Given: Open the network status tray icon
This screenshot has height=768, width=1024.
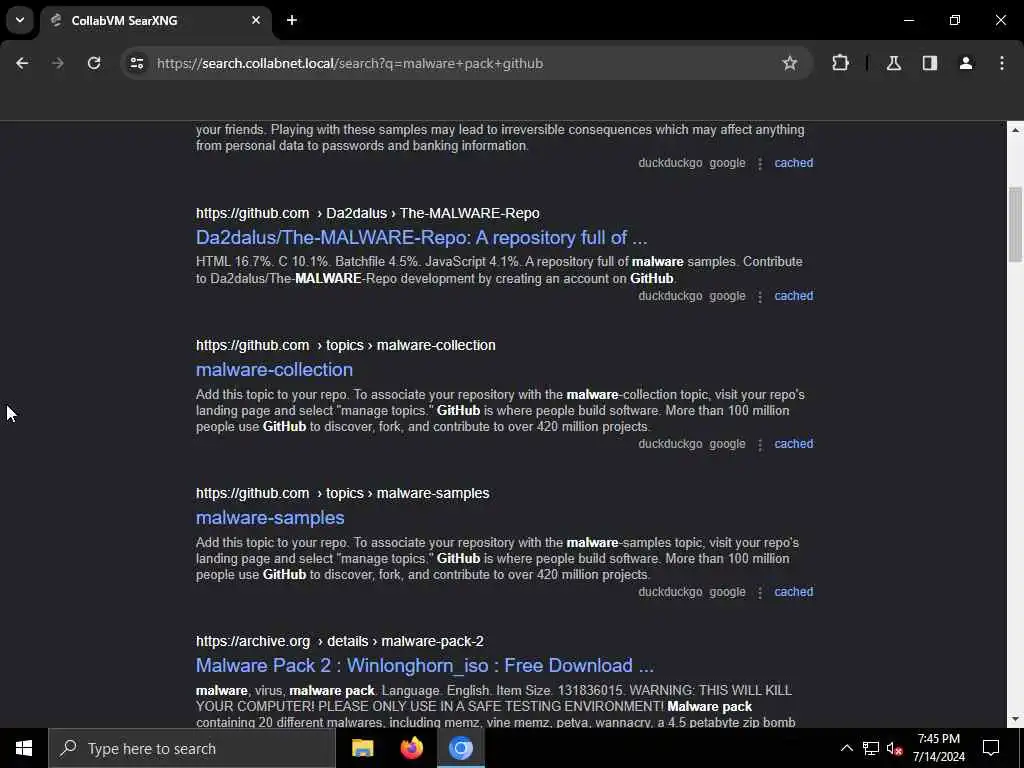Looking at the screenshot, I should [x=871, y=748].
